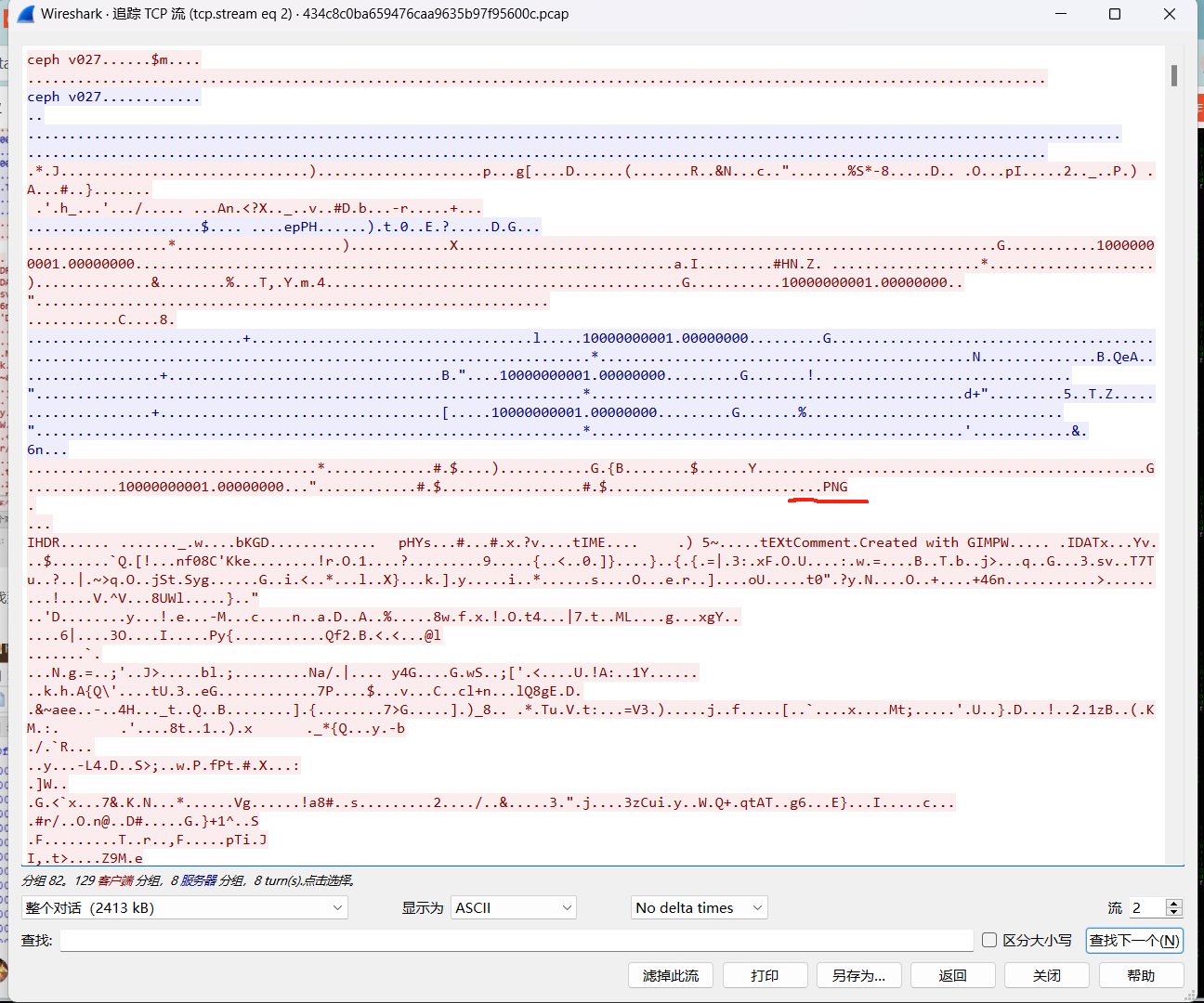Open help via the 帮助 button
The width and height of the screenshot is (1204, 1003).
point(1142,975)
